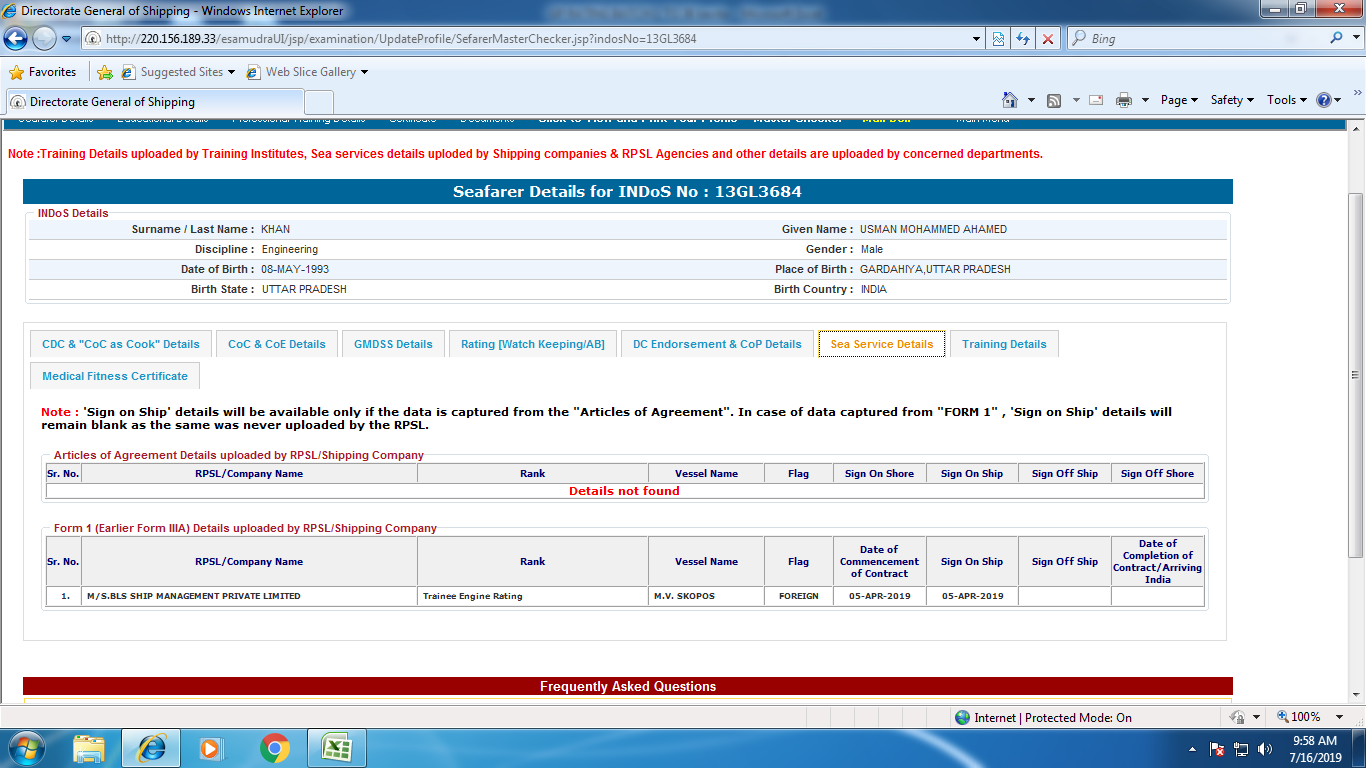Click the RSS feeds icon

pos(1054,100)
